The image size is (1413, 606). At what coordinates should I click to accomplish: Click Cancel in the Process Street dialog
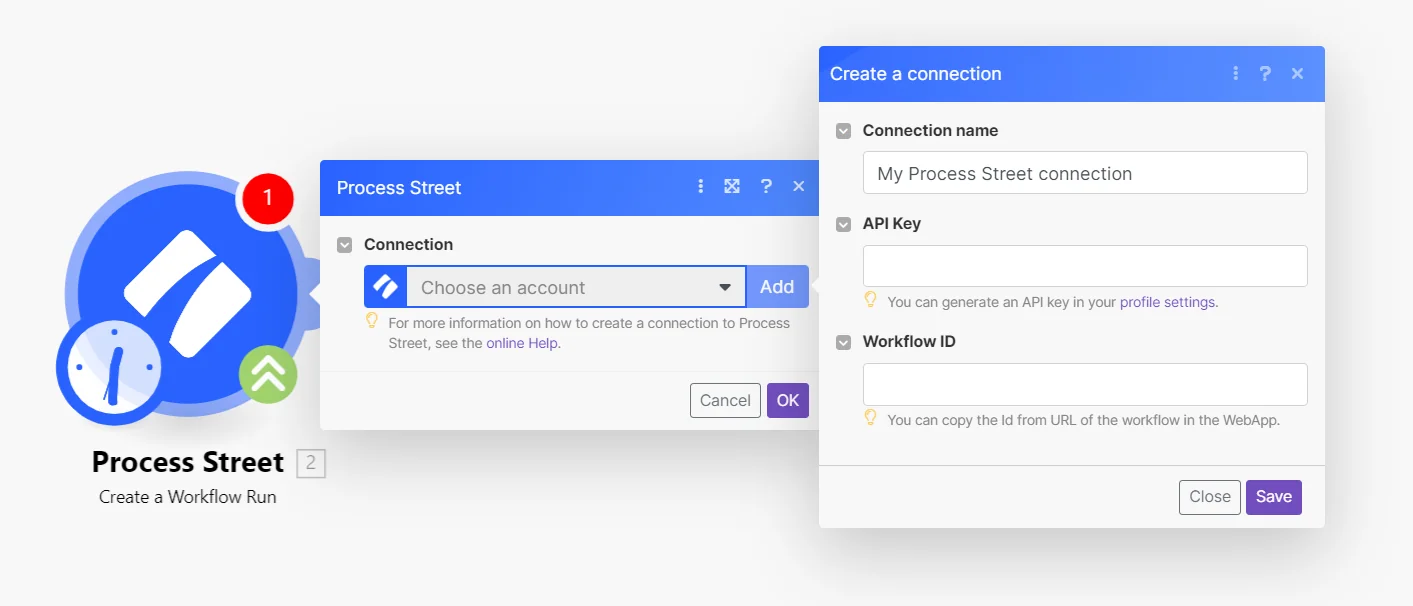(725, 400)
